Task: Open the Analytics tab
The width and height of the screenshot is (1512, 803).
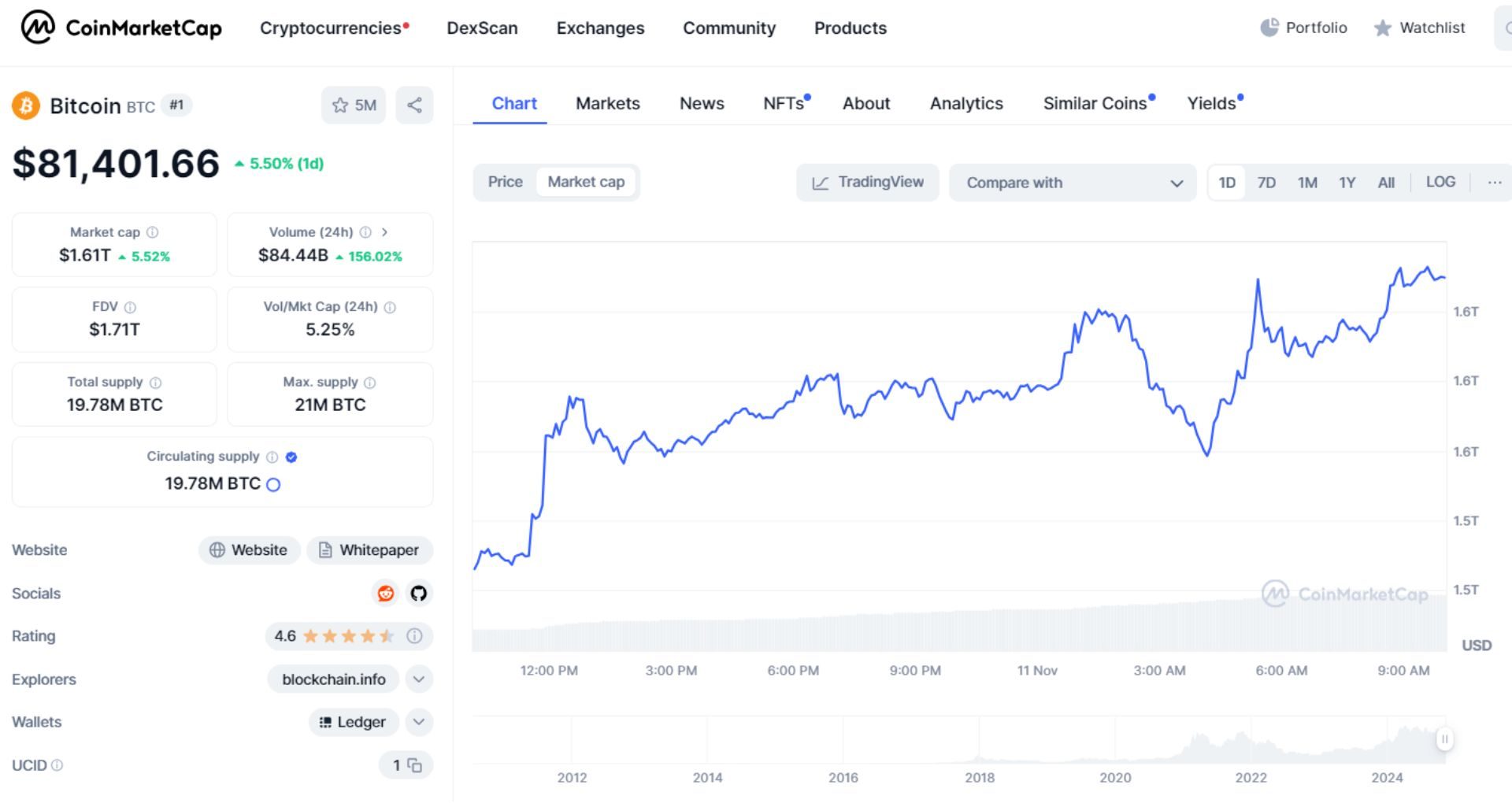Action: pos(966,103)
